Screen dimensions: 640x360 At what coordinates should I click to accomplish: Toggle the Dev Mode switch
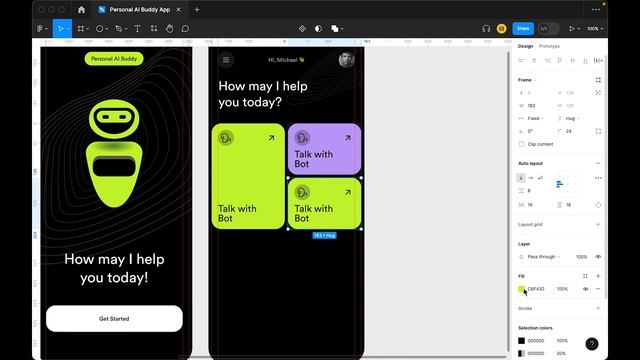tap(549, 29)
